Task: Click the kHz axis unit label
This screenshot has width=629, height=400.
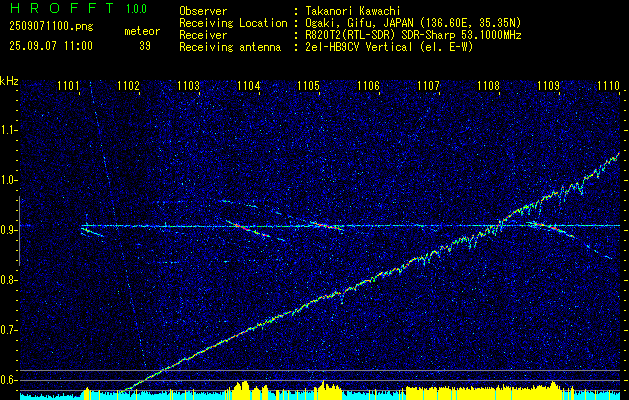Action: pyautogui.click(x=9, y=81)
